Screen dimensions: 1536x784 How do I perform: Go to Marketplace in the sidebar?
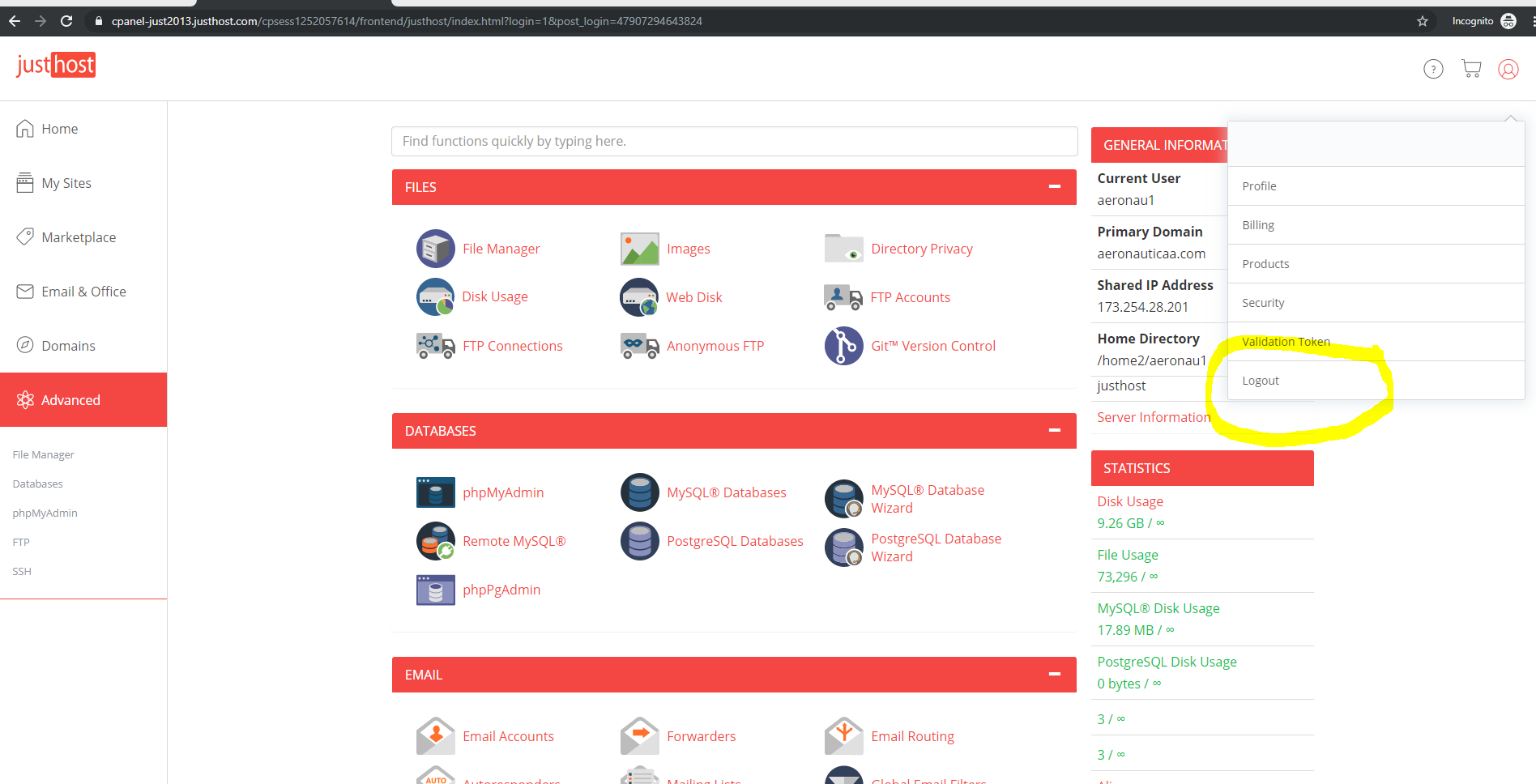pyautogui.click(x=79, y=237)
